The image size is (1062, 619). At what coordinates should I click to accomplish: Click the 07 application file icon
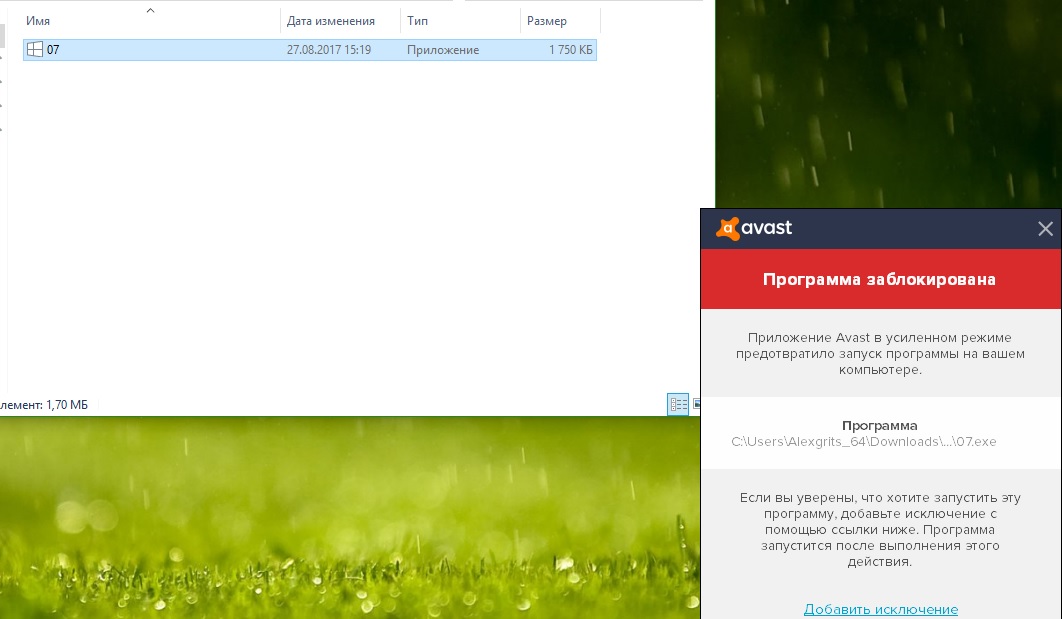pos(35,49)
